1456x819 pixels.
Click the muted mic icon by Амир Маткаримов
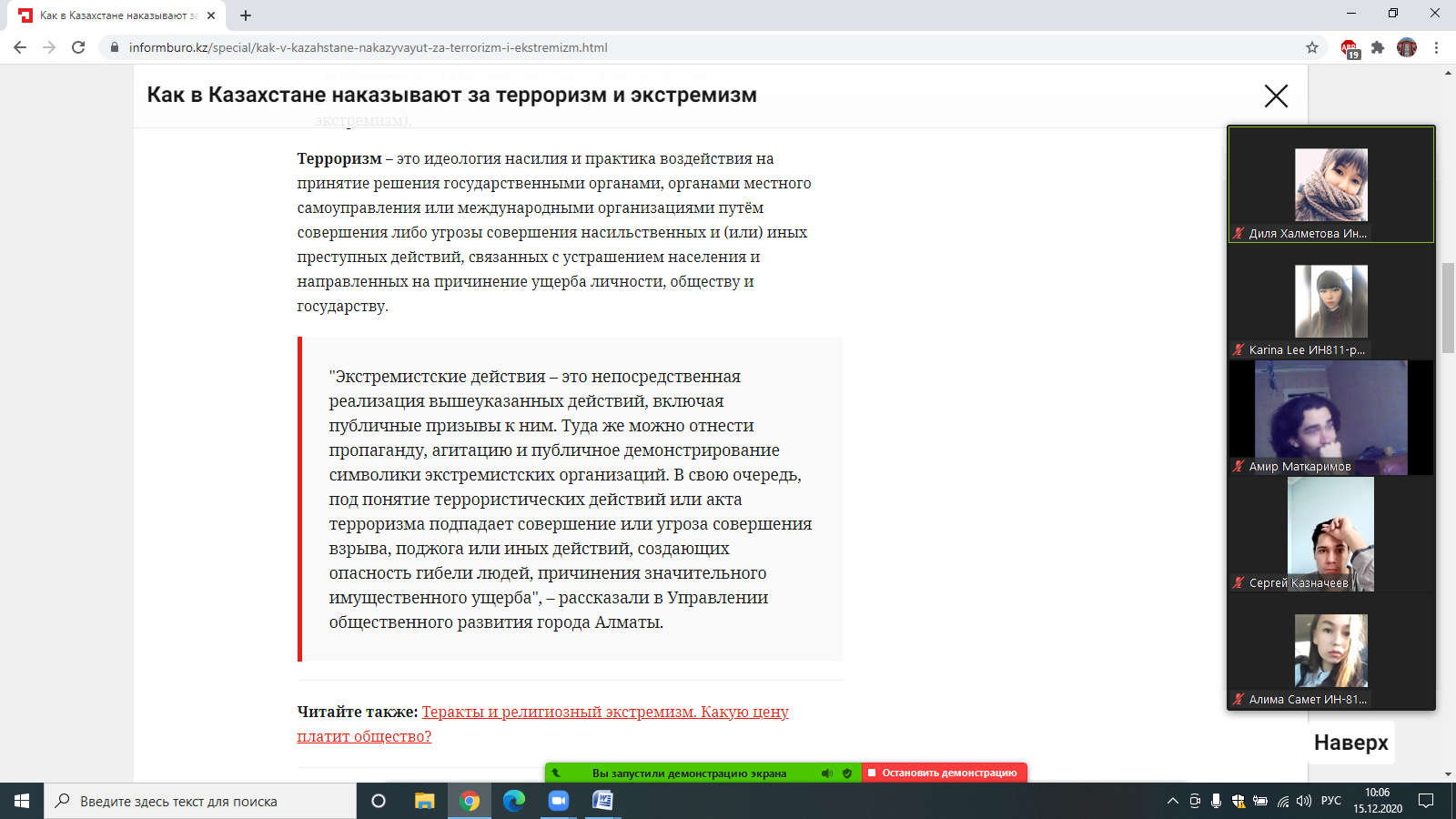click(x=1239, y=466)
